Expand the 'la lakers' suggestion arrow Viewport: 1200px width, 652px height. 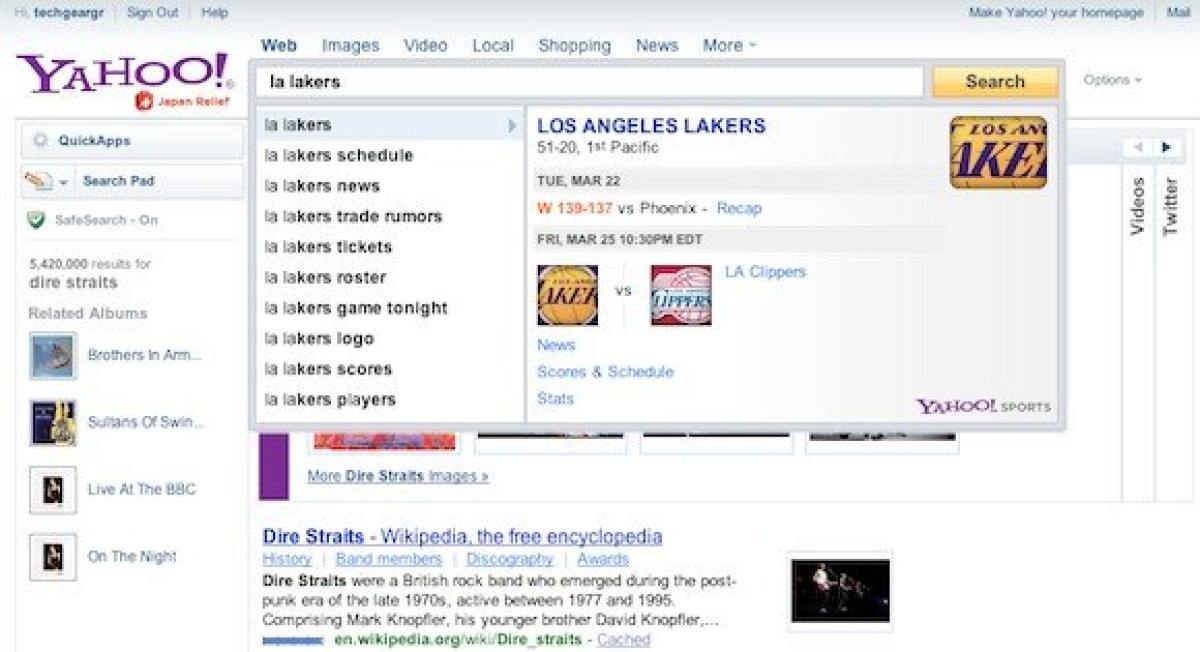(x=512, y=125)
